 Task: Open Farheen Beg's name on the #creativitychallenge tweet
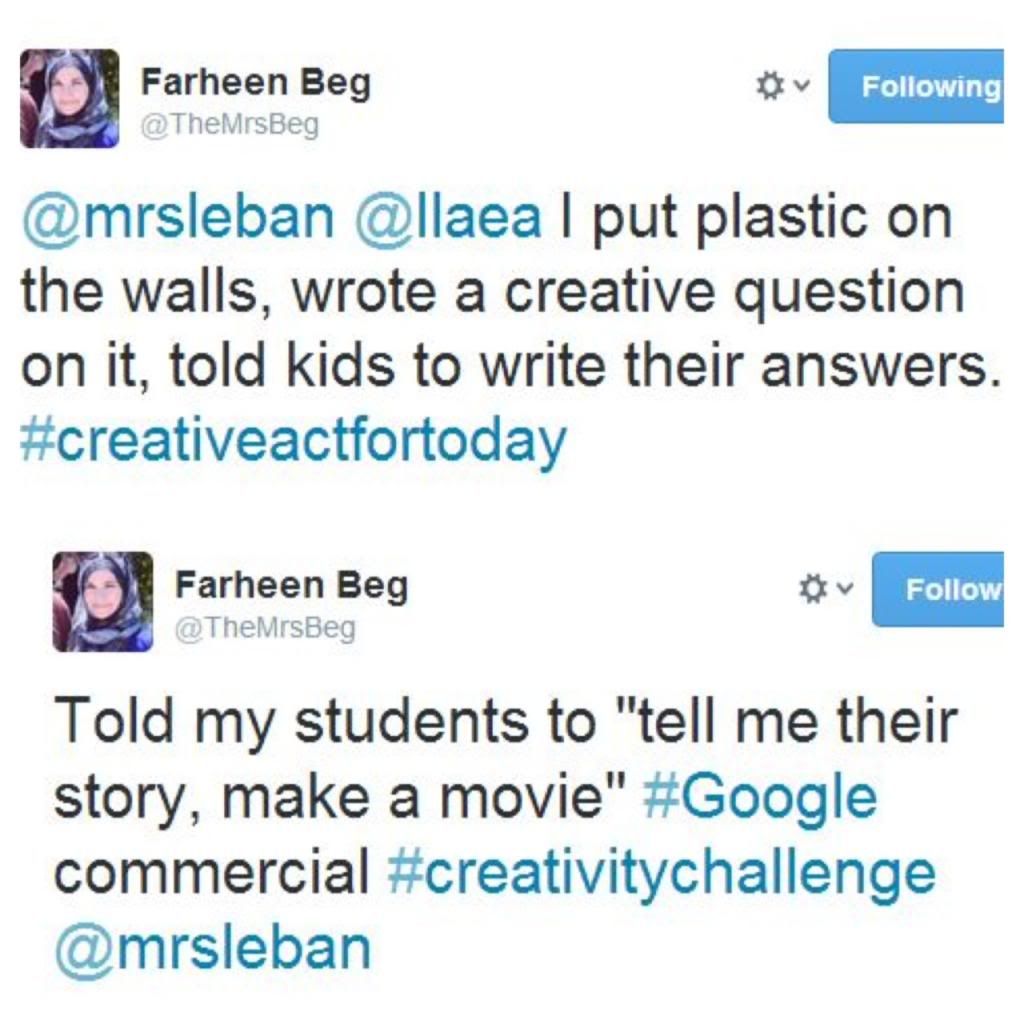tap(291, 585)
